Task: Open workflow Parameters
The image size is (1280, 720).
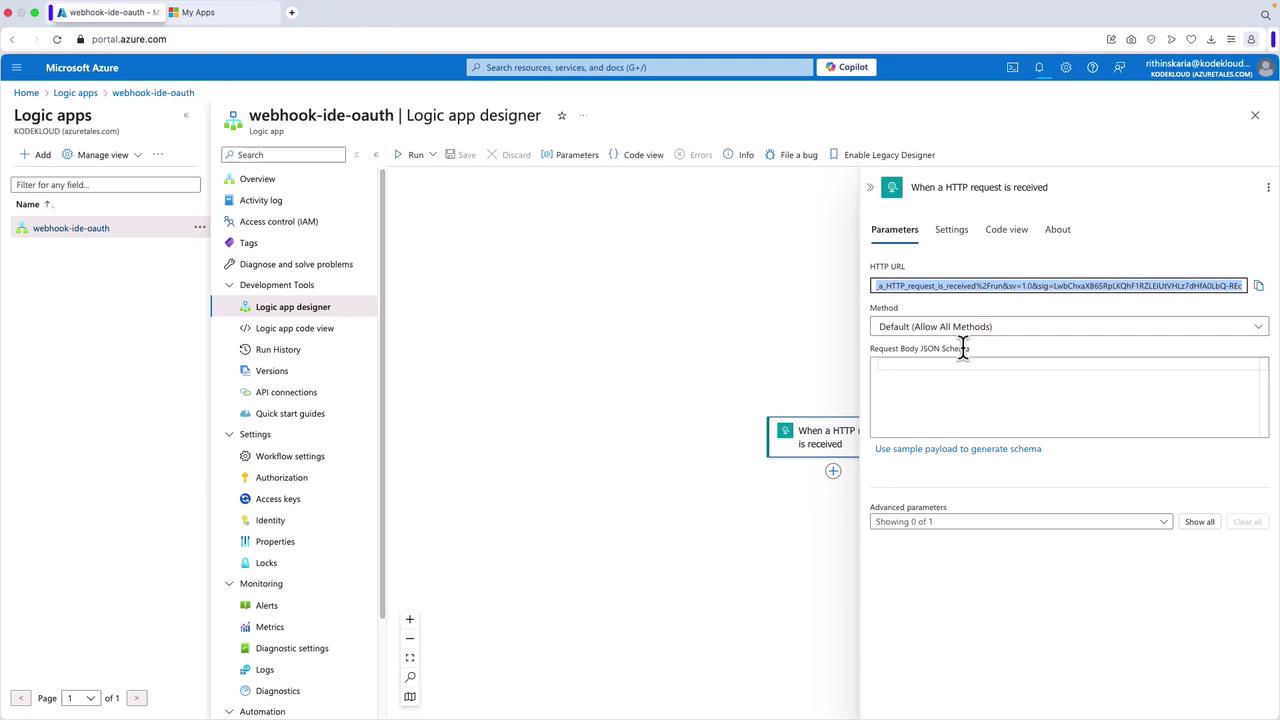Action: click(x=570, y=155)
